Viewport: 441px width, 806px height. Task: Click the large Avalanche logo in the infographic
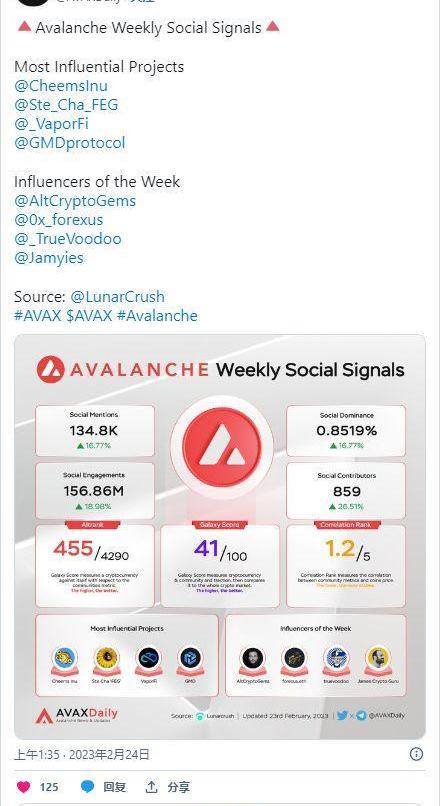pyautogui.click(x=222, y=447)
